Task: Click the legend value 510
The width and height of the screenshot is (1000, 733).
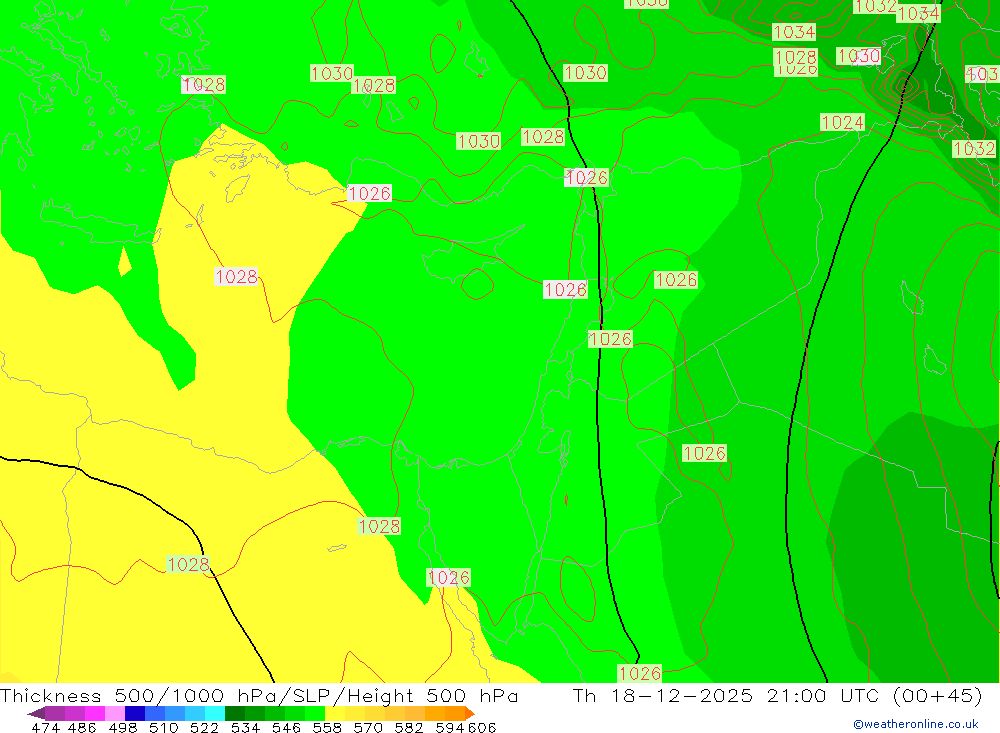Action: (164, 727)
